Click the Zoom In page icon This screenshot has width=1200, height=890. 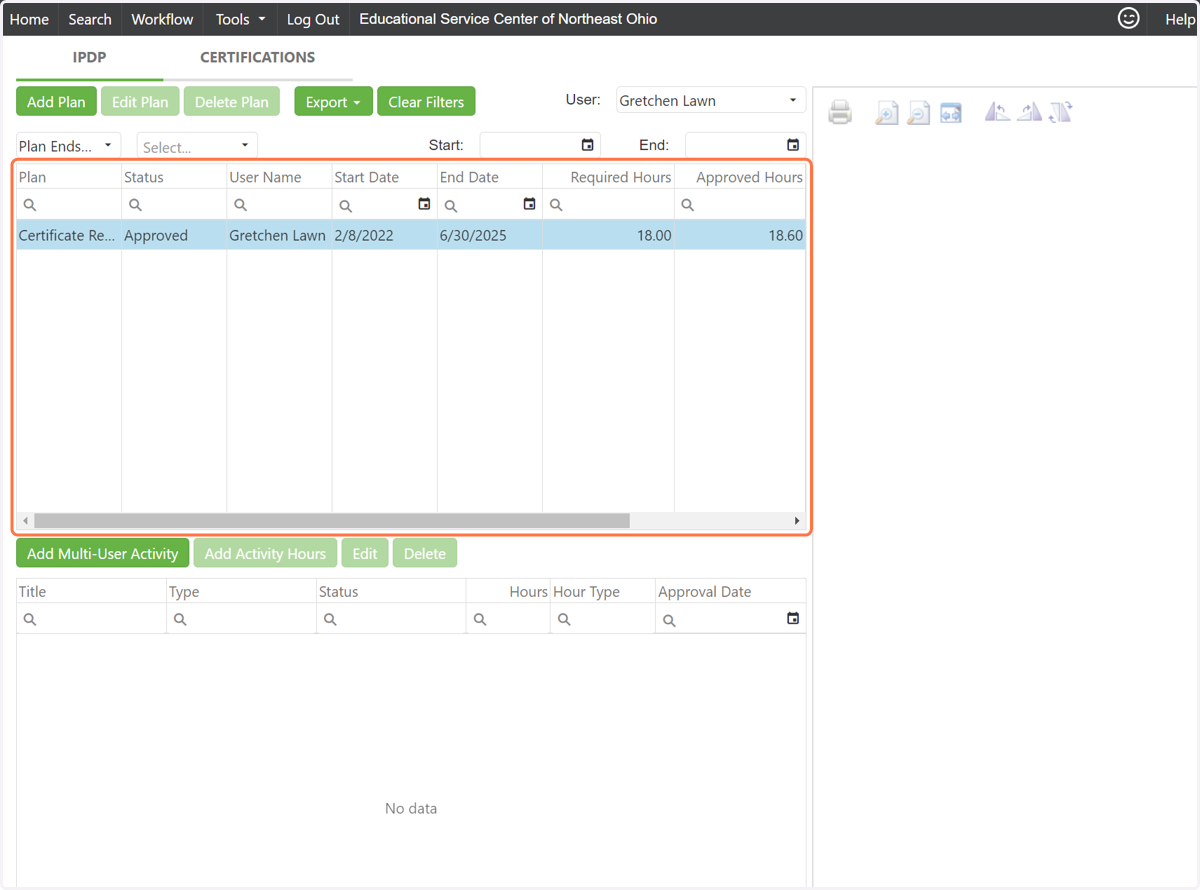tap(886, 112)
